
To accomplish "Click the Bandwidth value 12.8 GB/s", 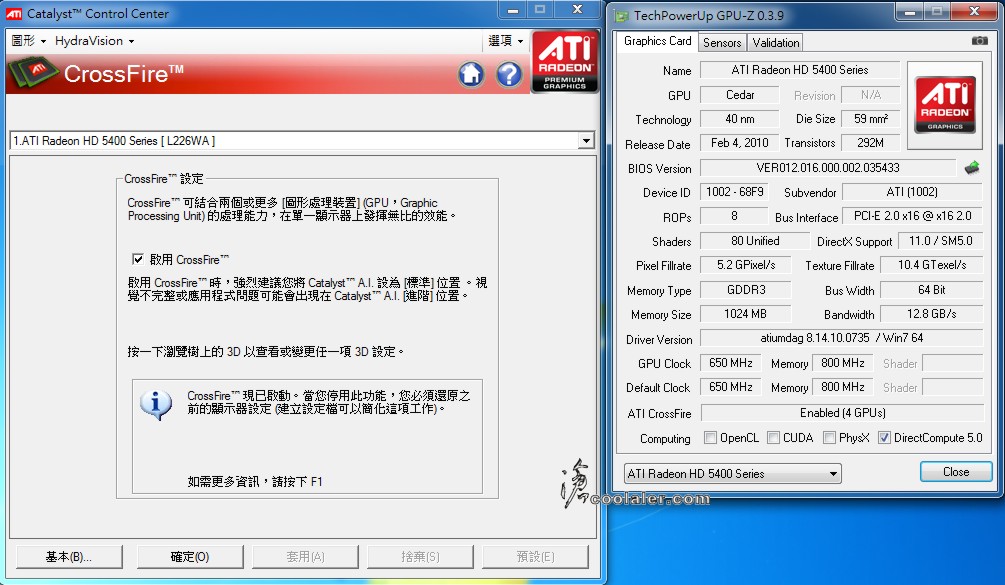I will (x=932, y=314).
